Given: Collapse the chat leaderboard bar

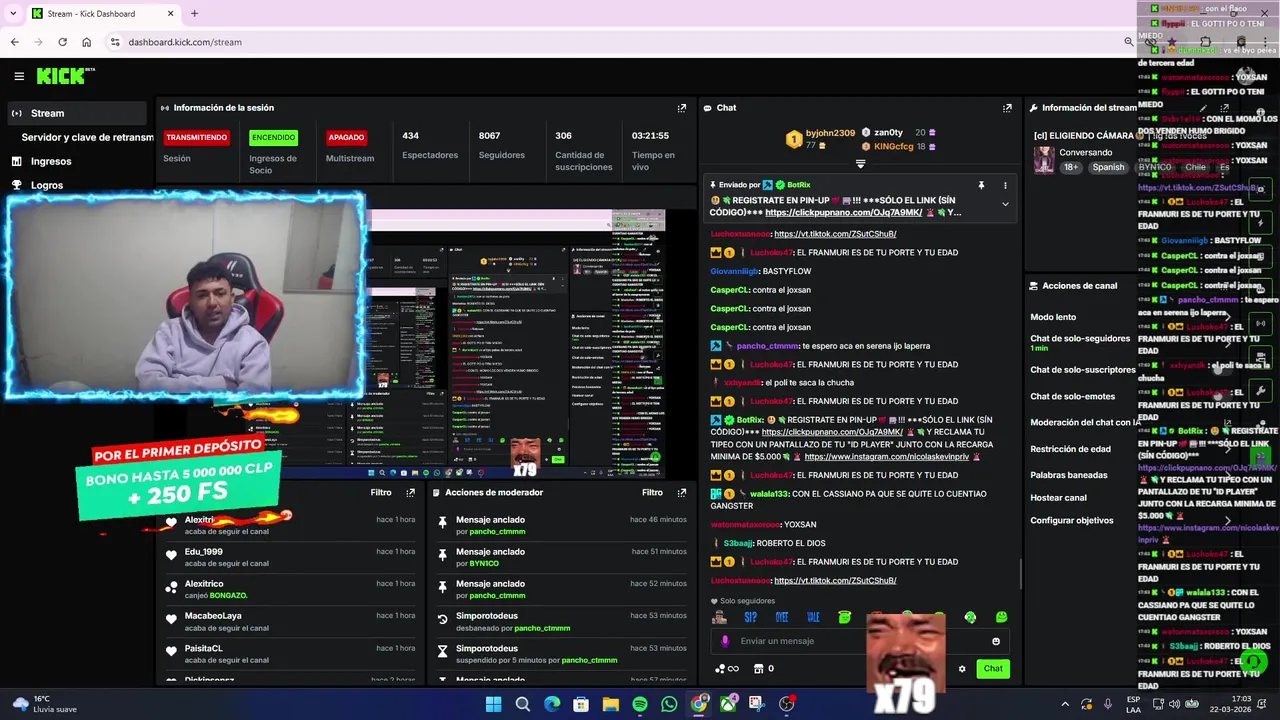Looking at the screenshot, I should pyautogui.click(x=860, y=163).
